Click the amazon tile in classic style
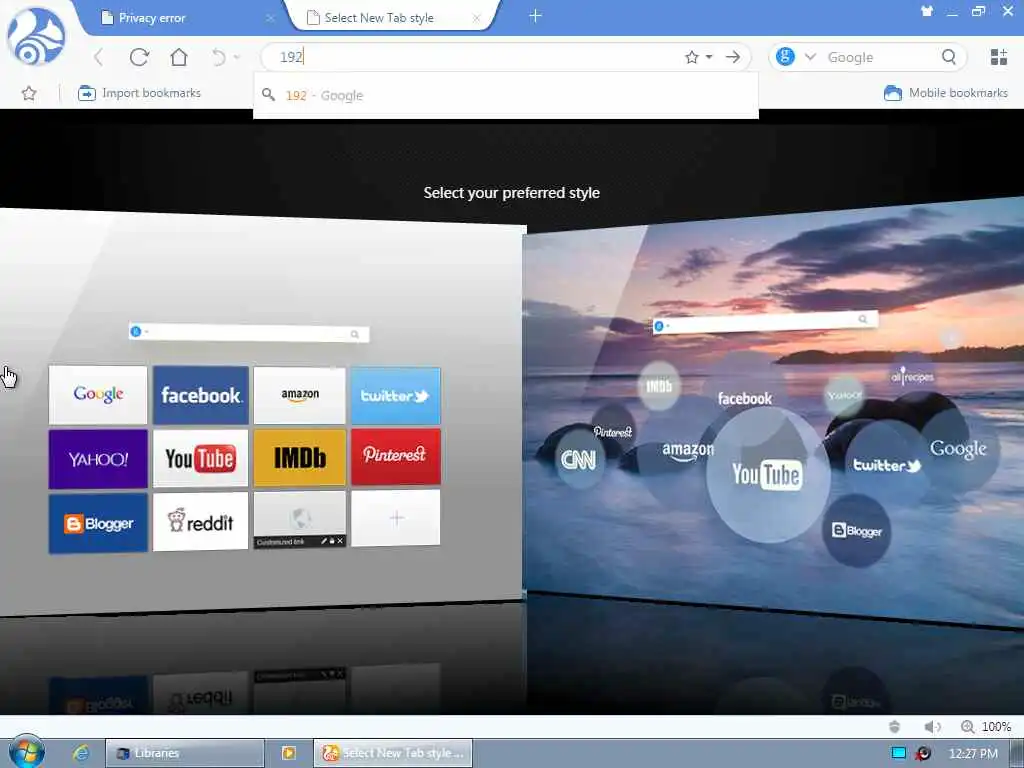Viewport: 1024px width, 768px height. pyautogui.click(x=300, y=395)
